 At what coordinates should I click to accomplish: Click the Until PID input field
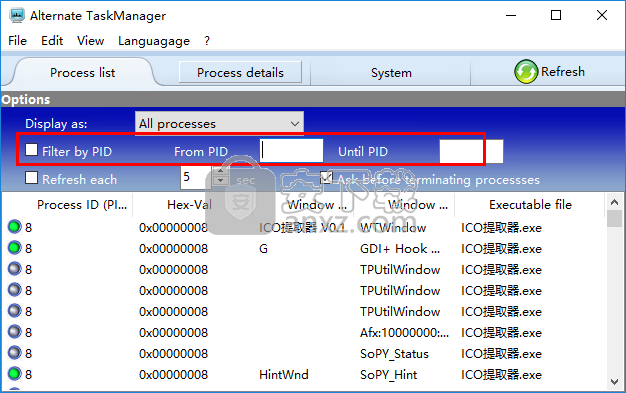pos(471,151)
